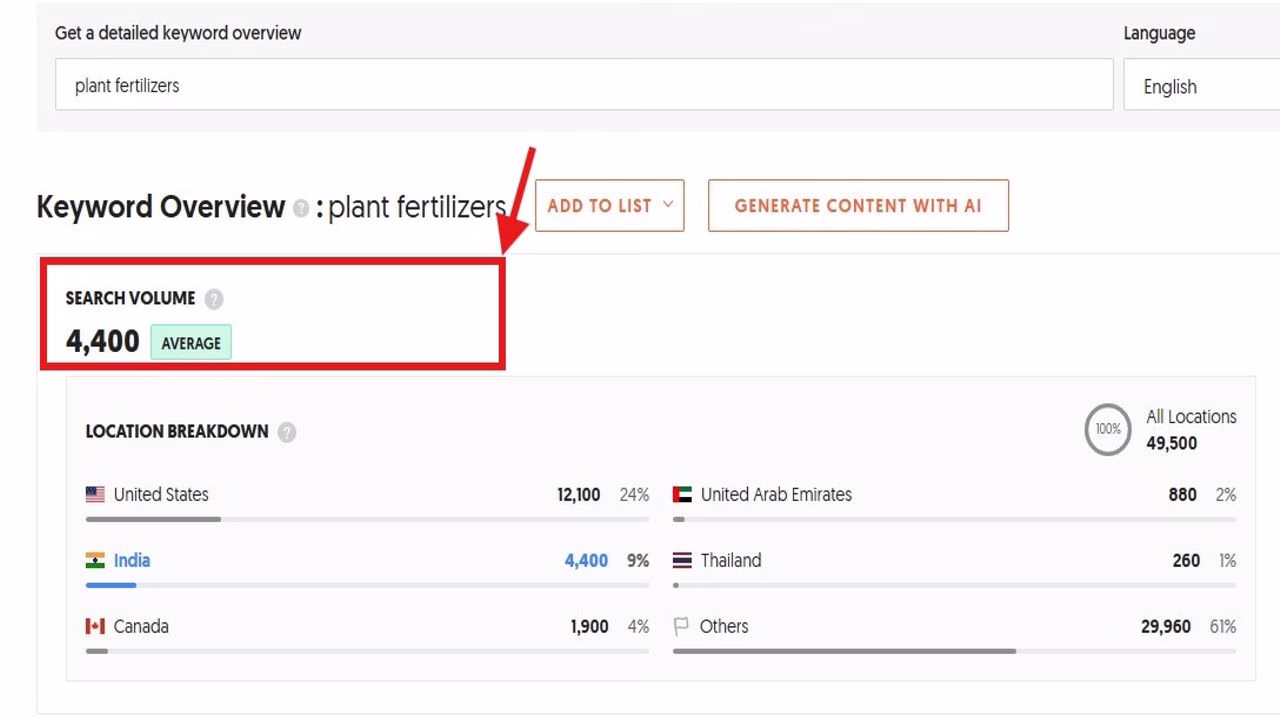
Task: Open the Location Breakdown help tooltip icon
Action: click(286, 431)
